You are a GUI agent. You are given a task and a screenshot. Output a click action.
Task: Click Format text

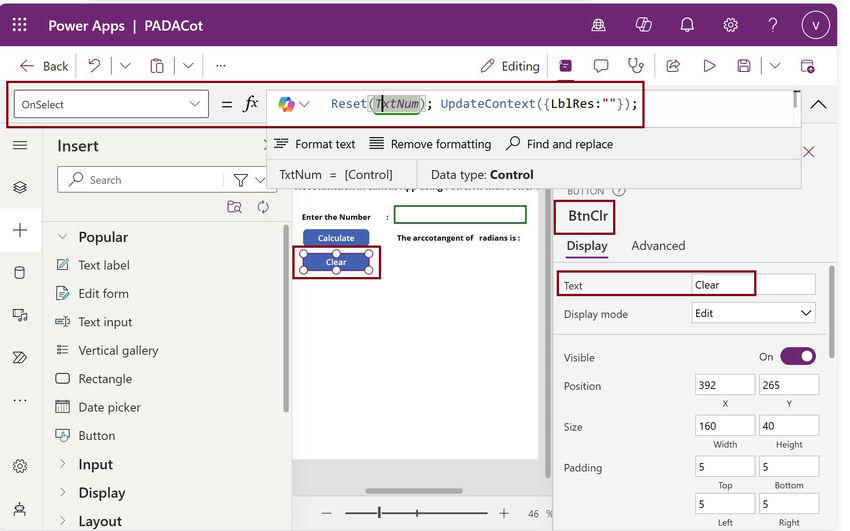314,144
